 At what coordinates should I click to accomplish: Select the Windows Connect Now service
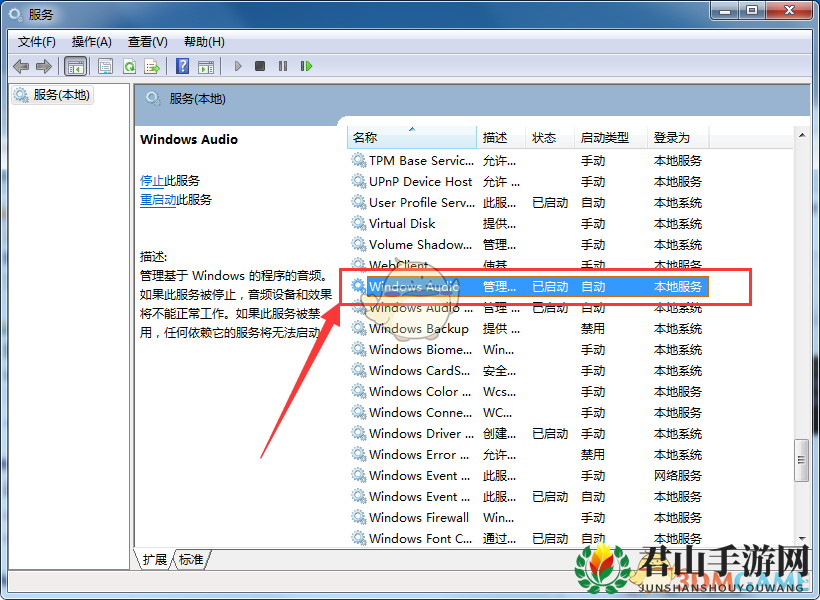tap(528, 412)
